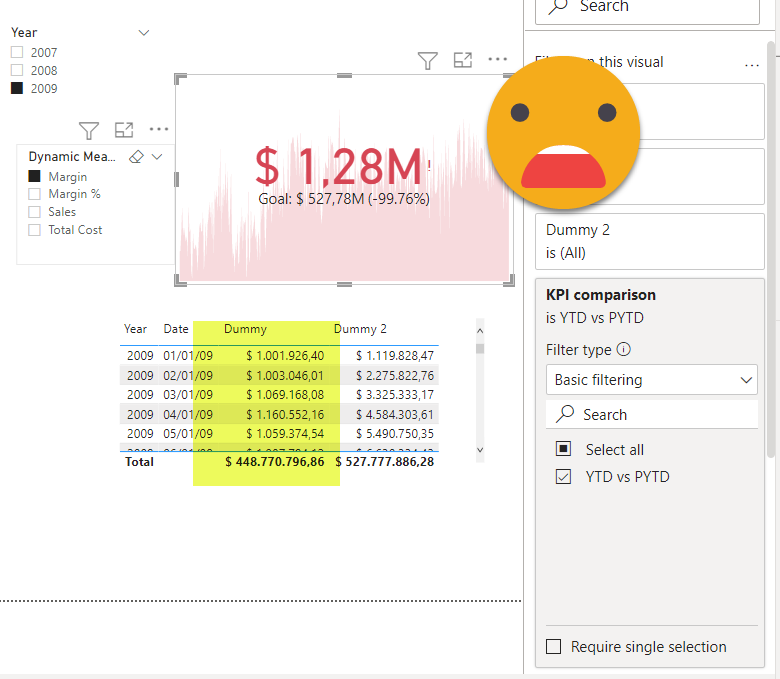Click filter icon above Dynamic Measure slicer

coord(89,130)
